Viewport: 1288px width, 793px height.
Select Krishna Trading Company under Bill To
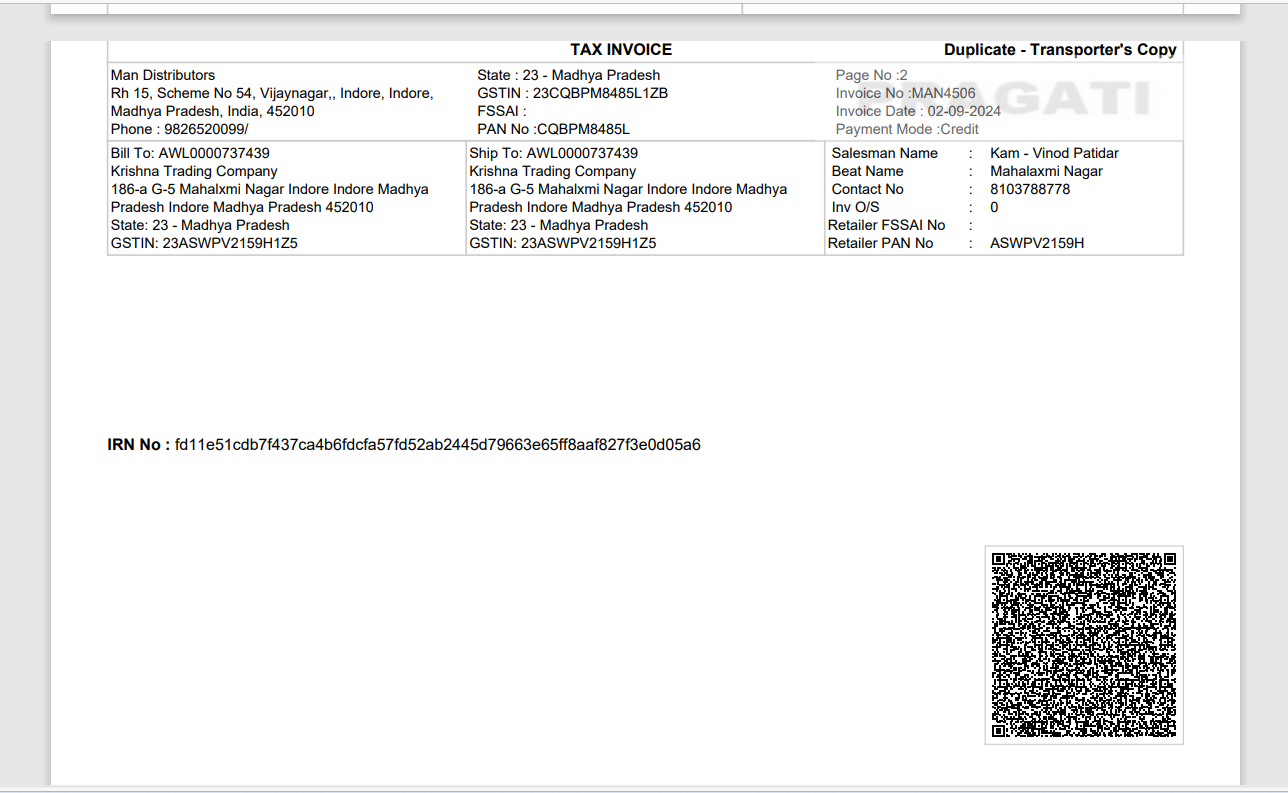click(x=194, y=171)
